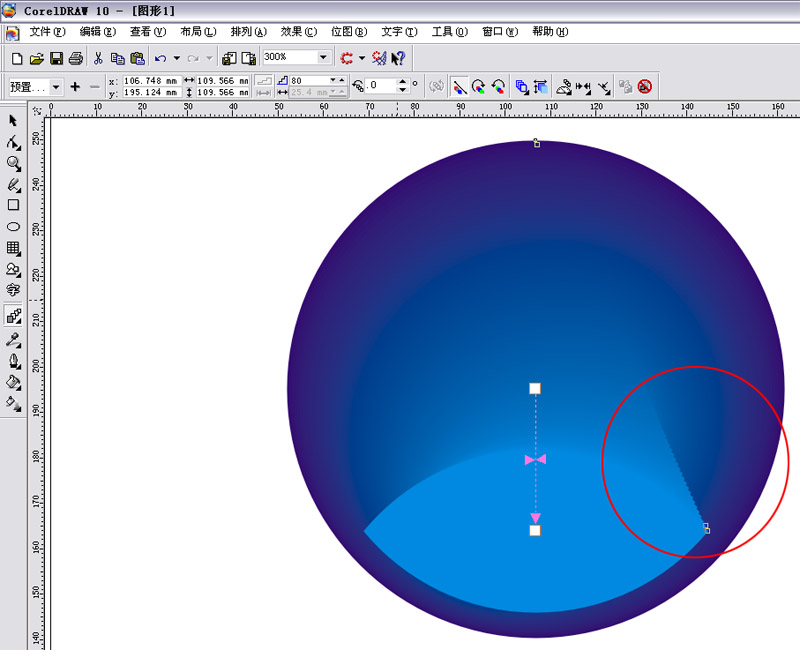Image resolution: width=800 pixels, height=650 pixels.
Task: Open the 排列(A) menu
Action: 248,32
